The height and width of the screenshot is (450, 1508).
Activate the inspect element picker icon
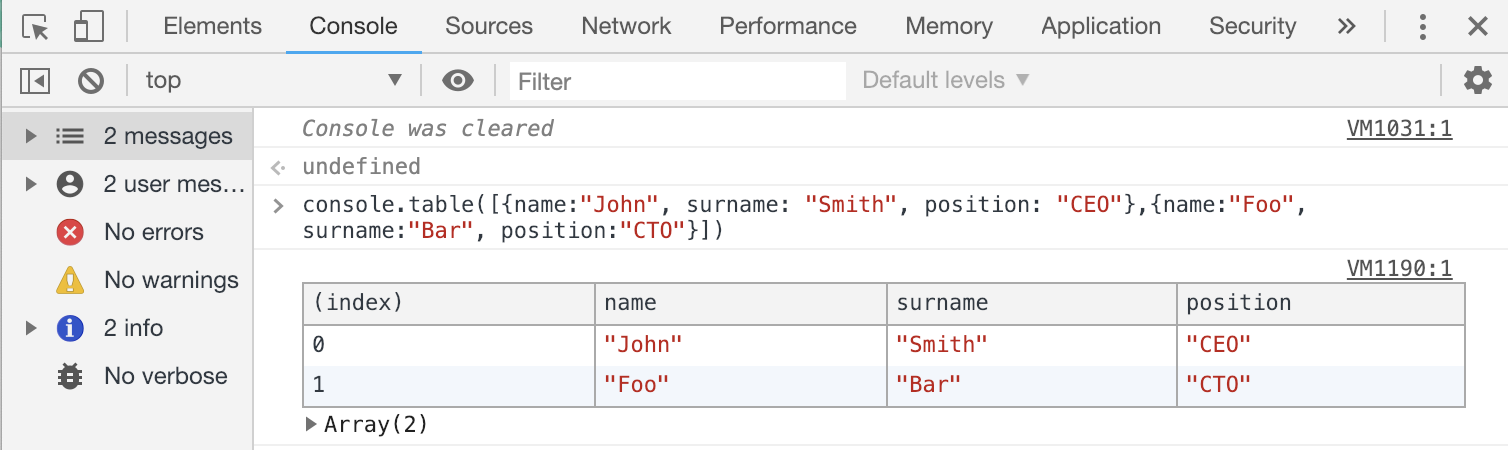pyautogui.click(x=35, y=27)
